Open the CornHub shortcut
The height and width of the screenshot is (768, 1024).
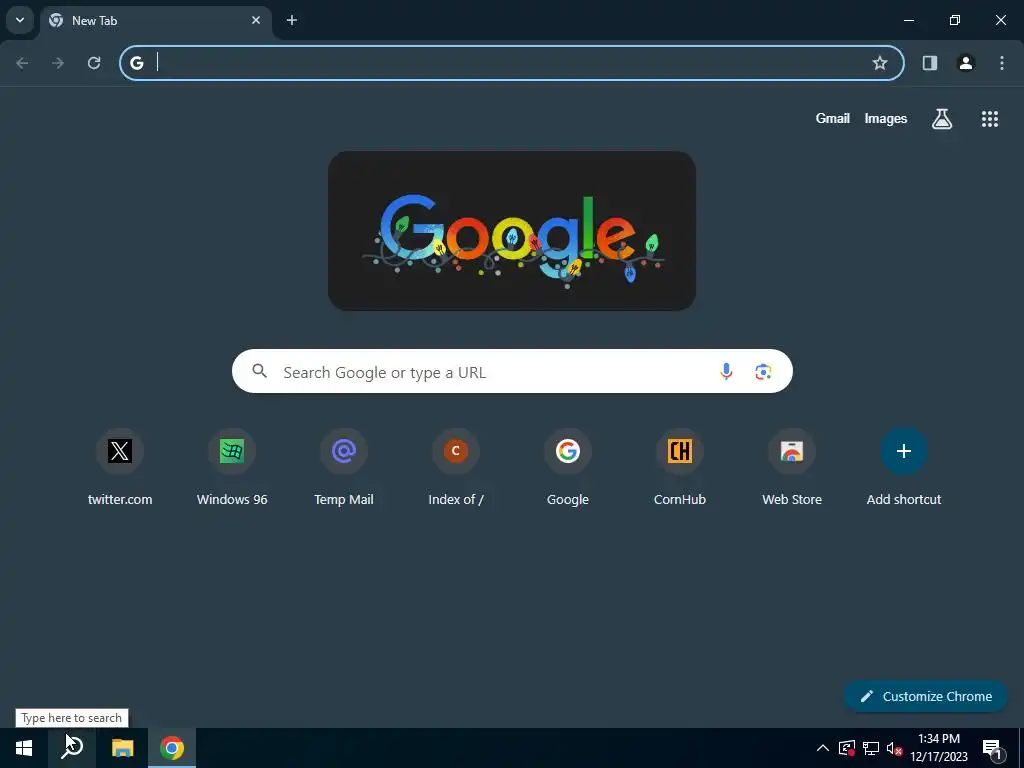coord(680,468)
